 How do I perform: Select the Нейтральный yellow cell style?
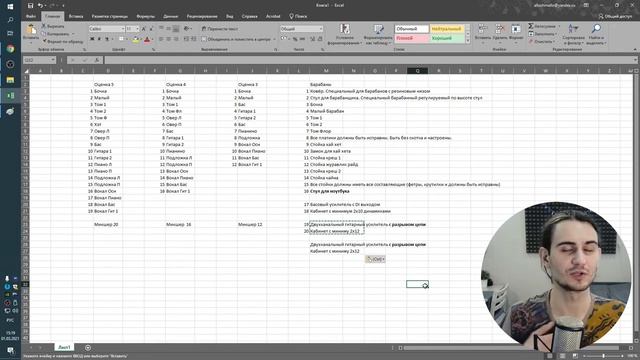click(x=447, y=29)
